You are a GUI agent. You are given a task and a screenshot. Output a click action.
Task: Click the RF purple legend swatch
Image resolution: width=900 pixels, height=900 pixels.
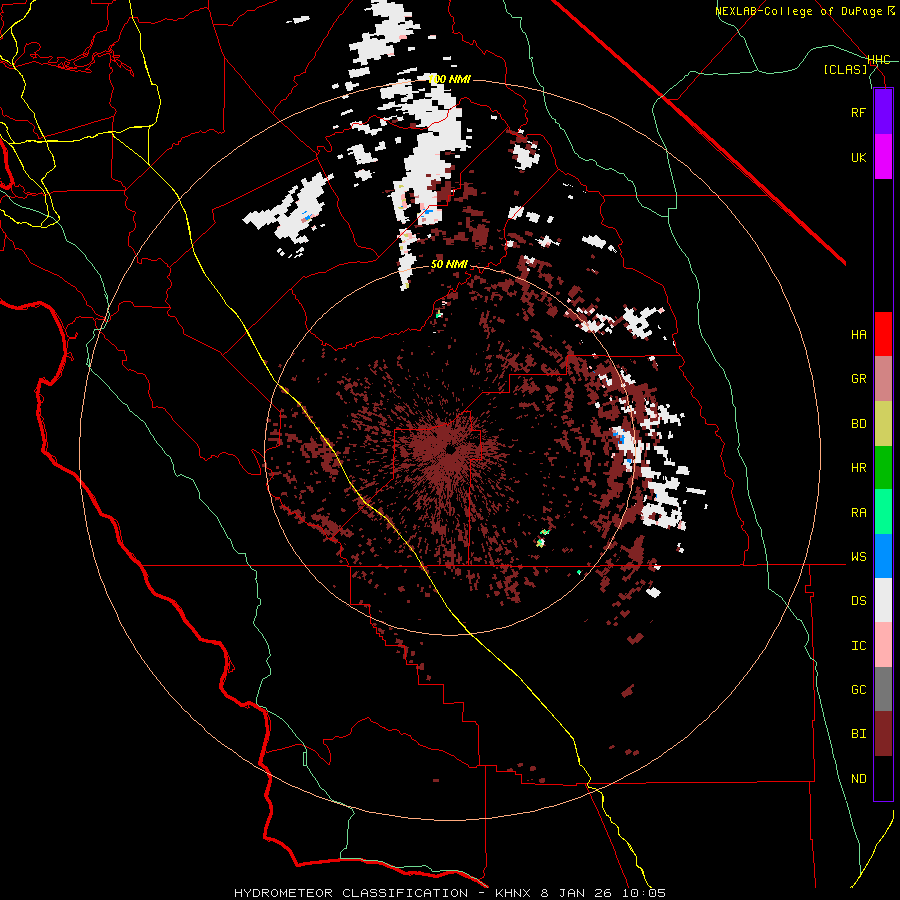(x=883, y=112)
